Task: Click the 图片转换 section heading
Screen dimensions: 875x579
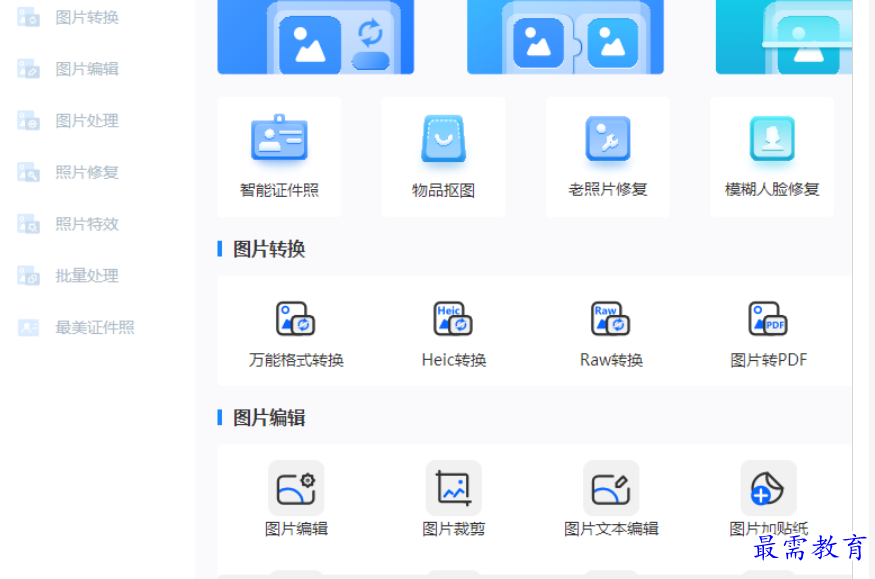Action: point(269,249)
